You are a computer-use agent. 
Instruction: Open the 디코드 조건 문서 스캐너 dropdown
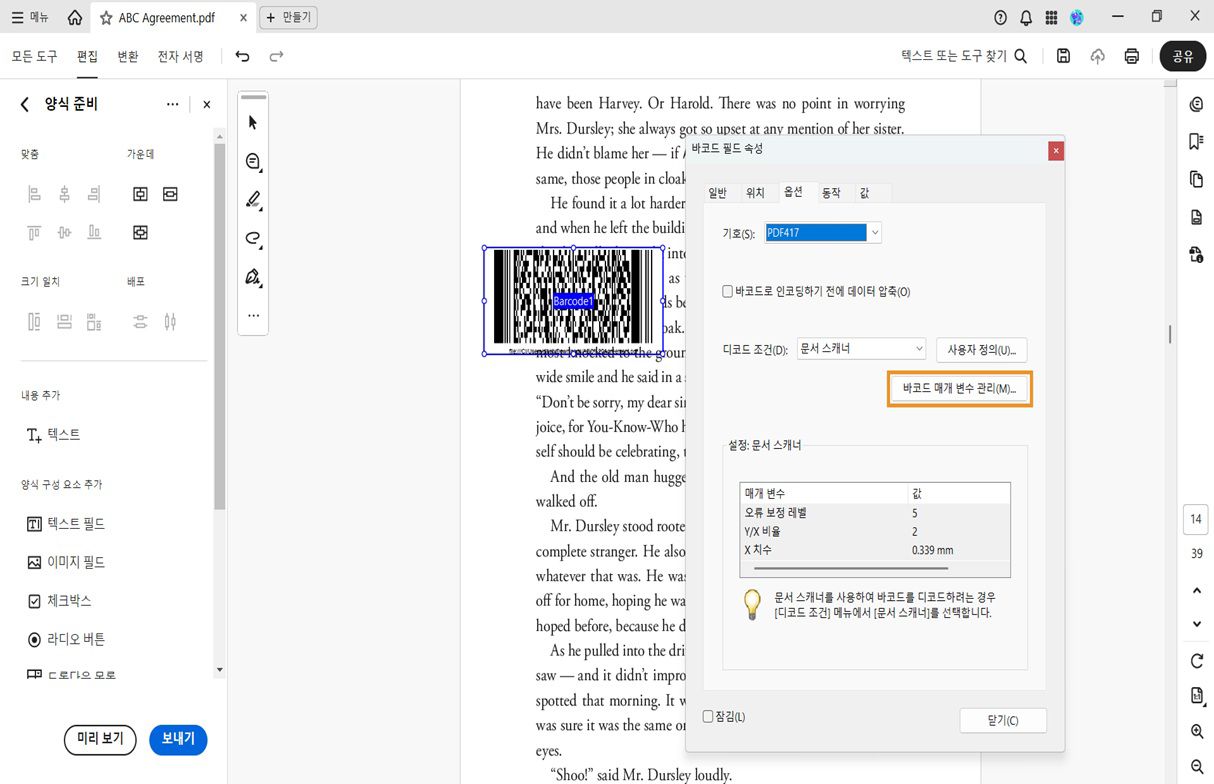(862, 349)
